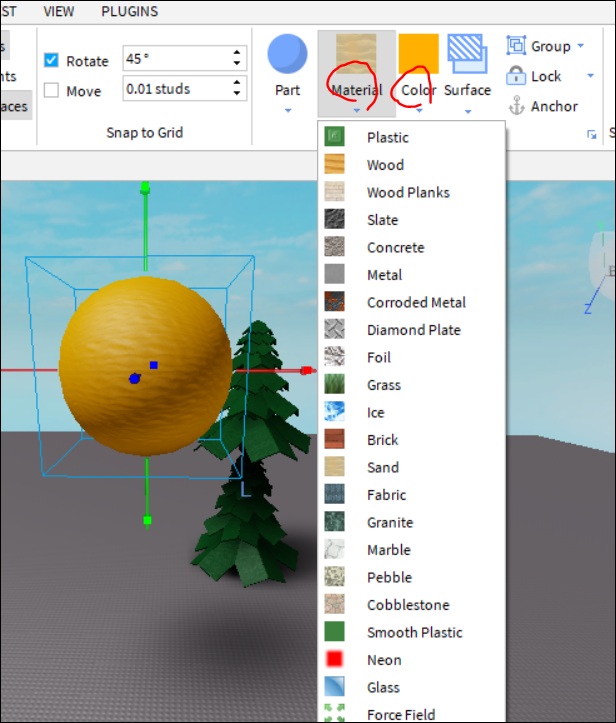This screenshot has height=723, width=616.
Task: Decrease the move studs value
Action: (x=237, y=93)
